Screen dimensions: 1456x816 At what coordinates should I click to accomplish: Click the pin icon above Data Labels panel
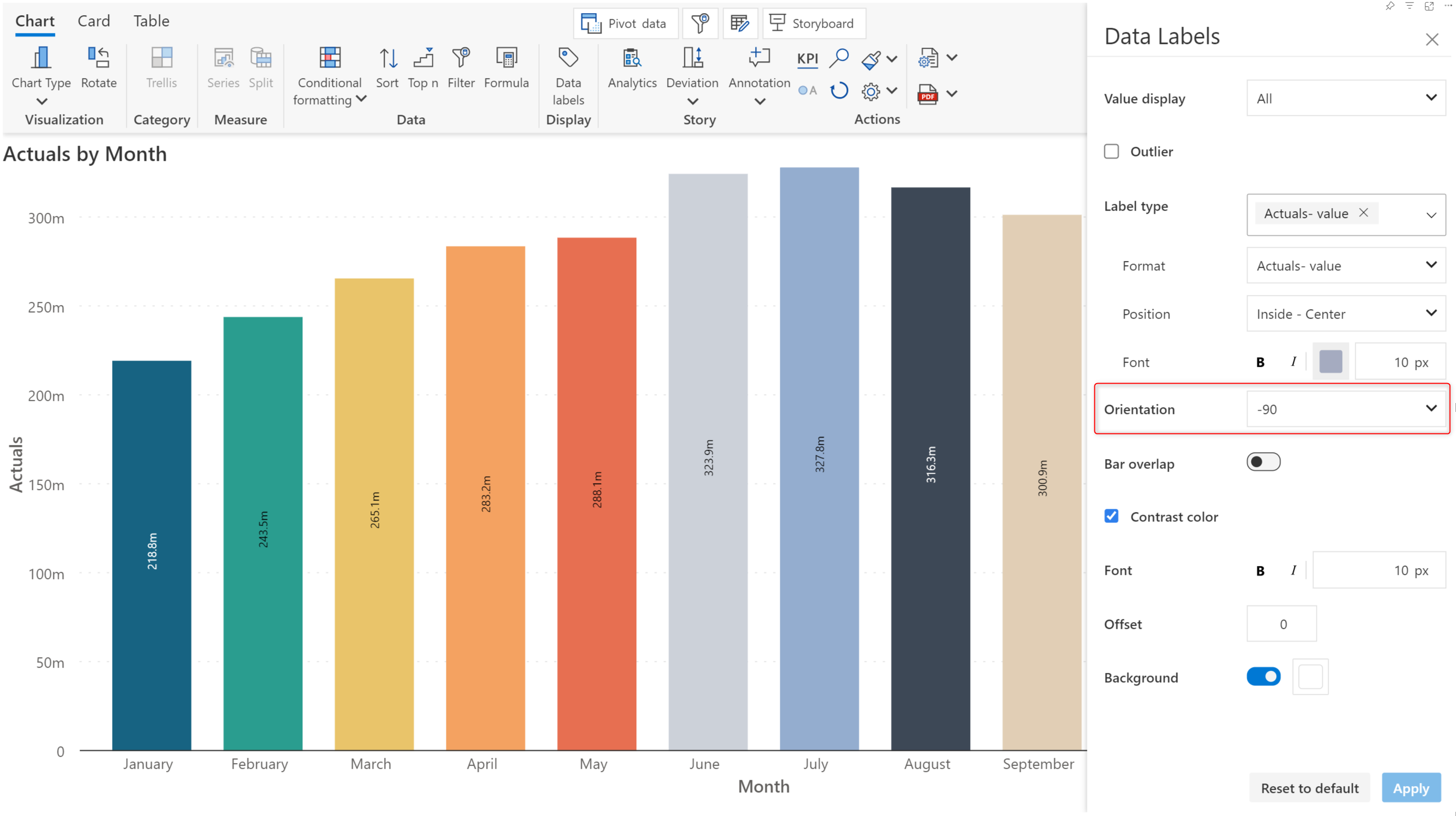[1389, 6]
